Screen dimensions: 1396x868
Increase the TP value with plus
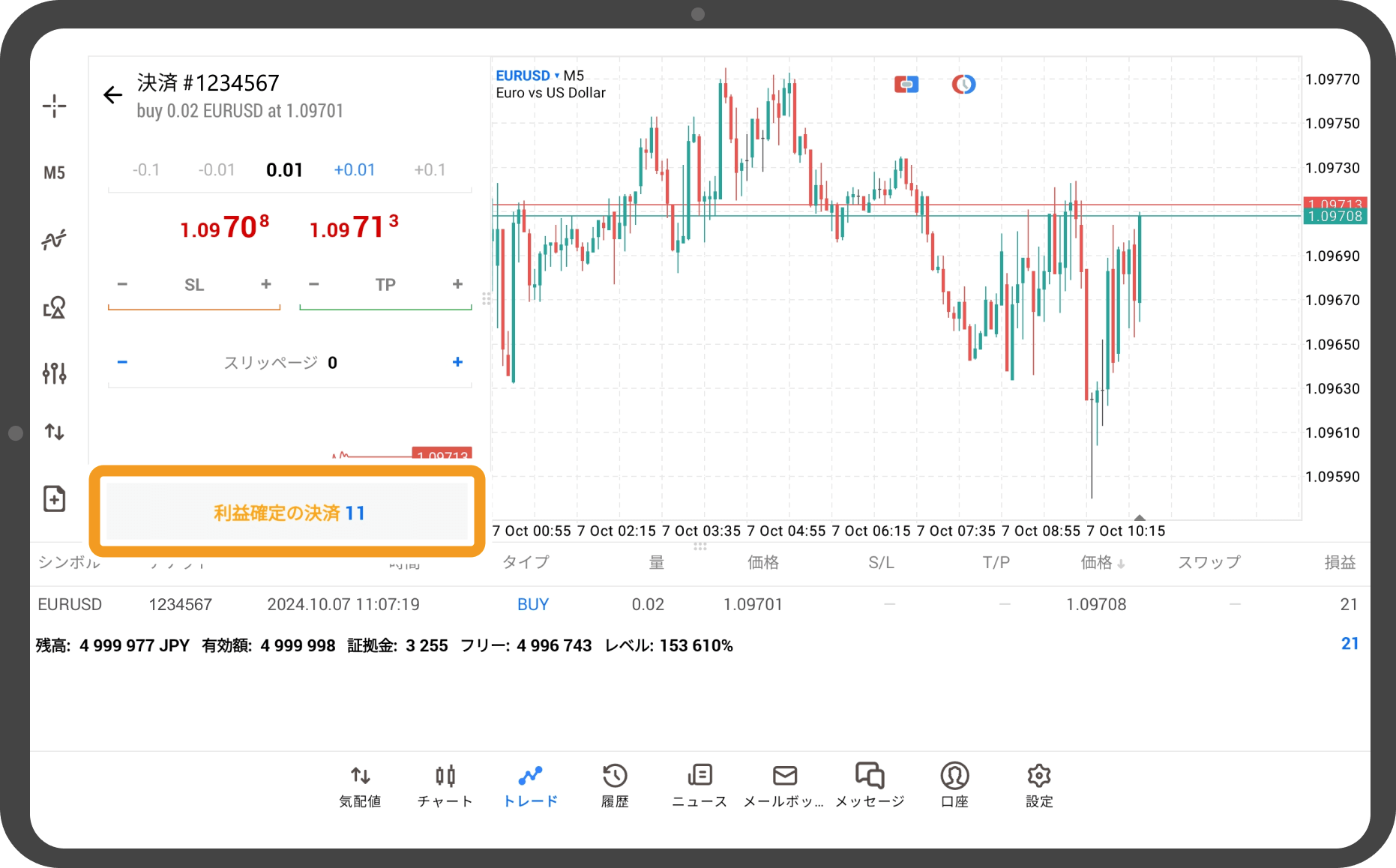point(457,284)
